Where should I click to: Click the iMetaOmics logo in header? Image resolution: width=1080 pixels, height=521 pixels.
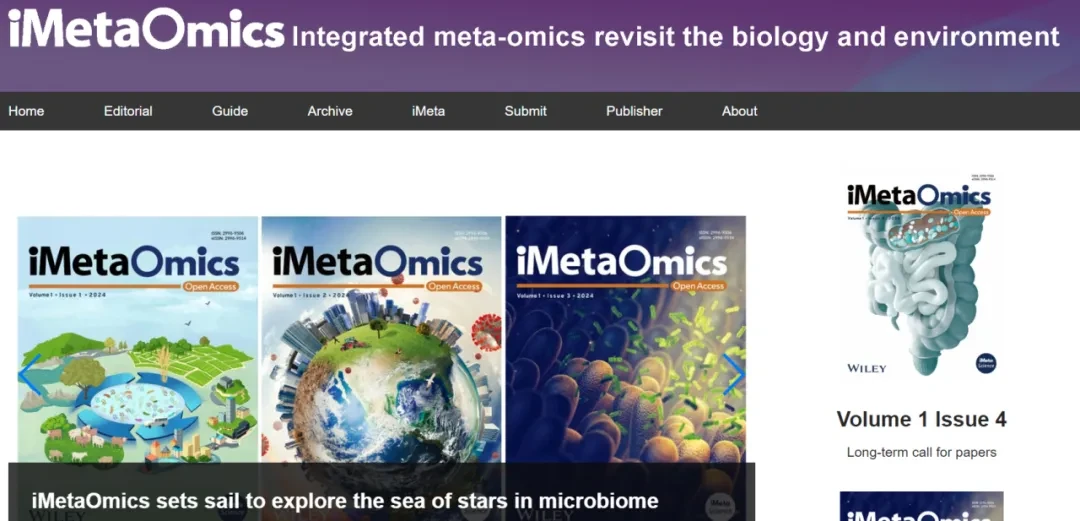(x=146, y=30)
